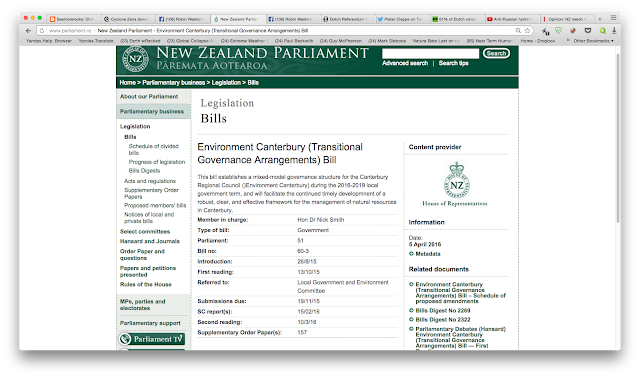Click the green shield extension icon

pos(558,31)
